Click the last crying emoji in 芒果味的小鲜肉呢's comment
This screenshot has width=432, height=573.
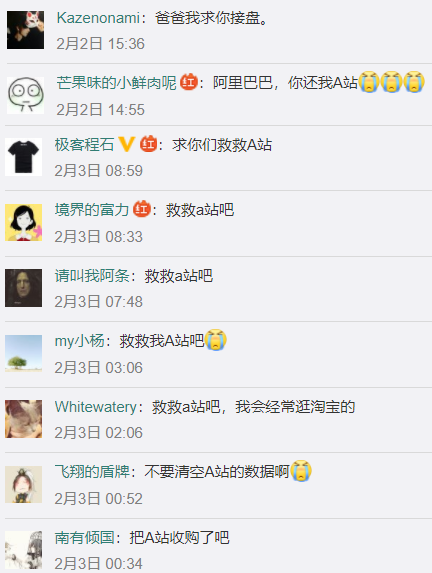(x=414, y=82)
